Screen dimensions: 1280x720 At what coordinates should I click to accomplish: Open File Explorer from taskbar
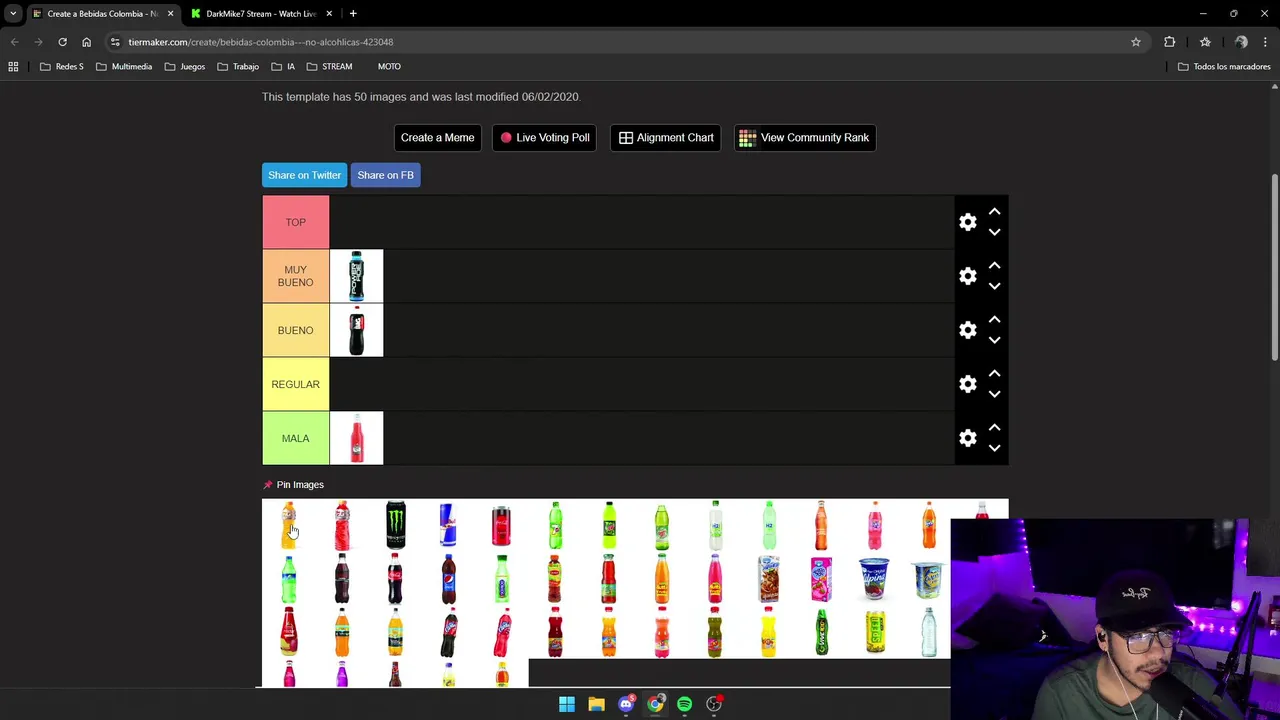tap(596, 704)
